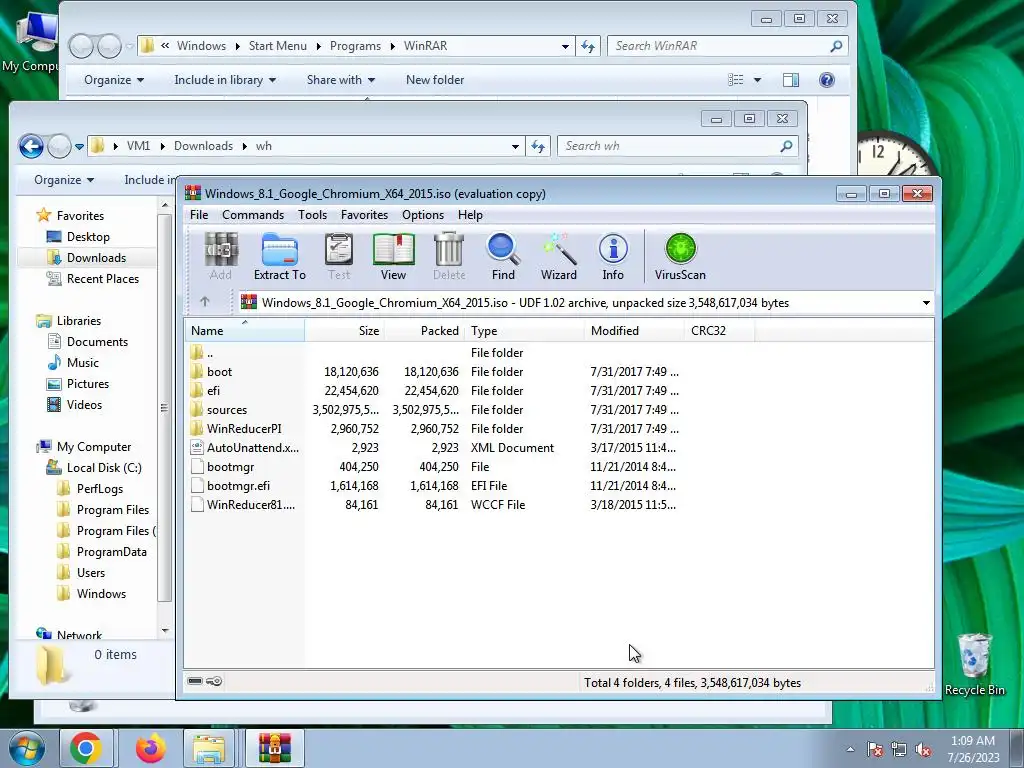Screen dimensions: 1024x768
Task: Switch to WinRAR taskbar icon
Action: click(x=274, y=748)
